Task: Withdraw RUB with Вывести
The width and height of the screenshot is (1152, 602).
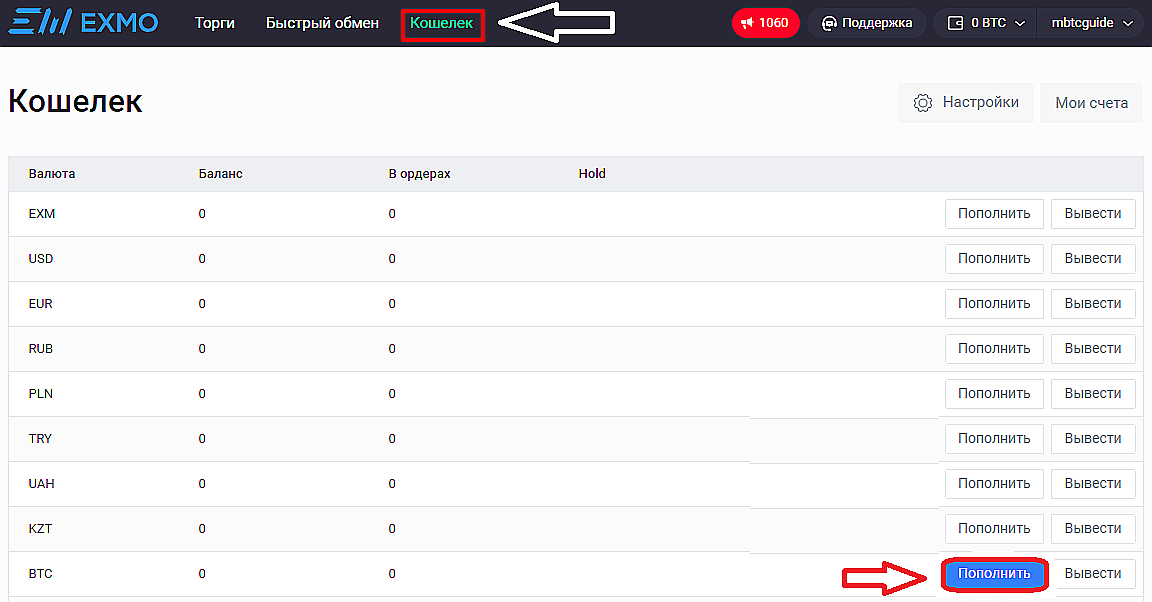Action: [x=1093, y=348]
